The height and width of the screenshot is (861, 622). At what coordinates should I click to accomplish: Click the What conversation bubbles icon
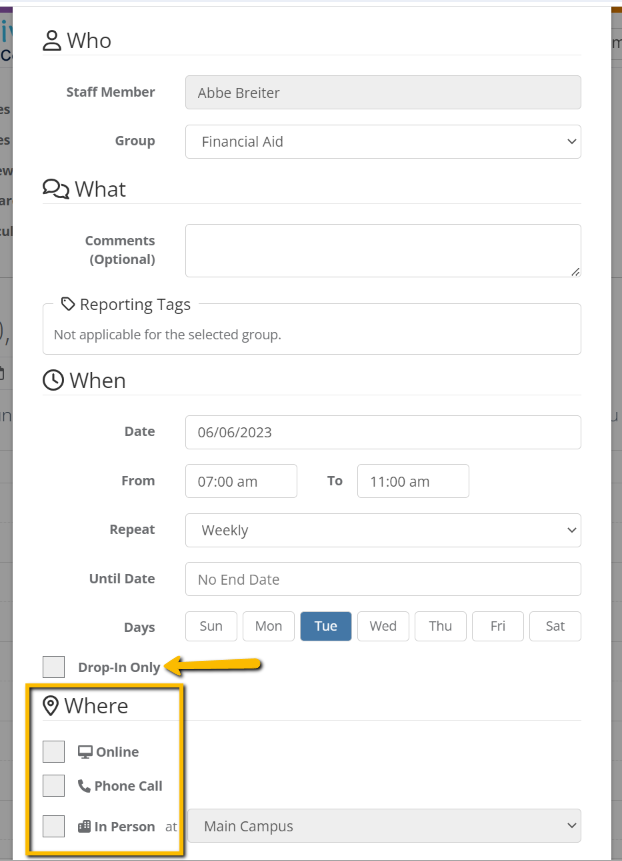55,187
